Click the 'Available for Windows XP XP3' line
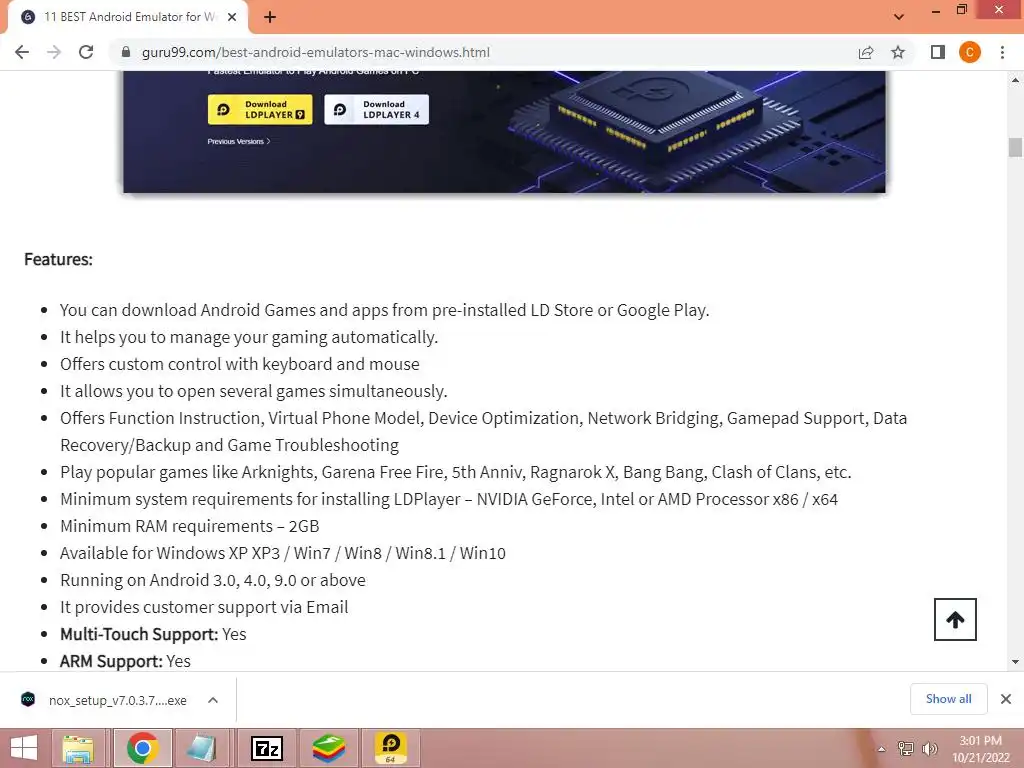This screenshot has width=1024, height=768. pyautogui.click(x=283, y=553)
